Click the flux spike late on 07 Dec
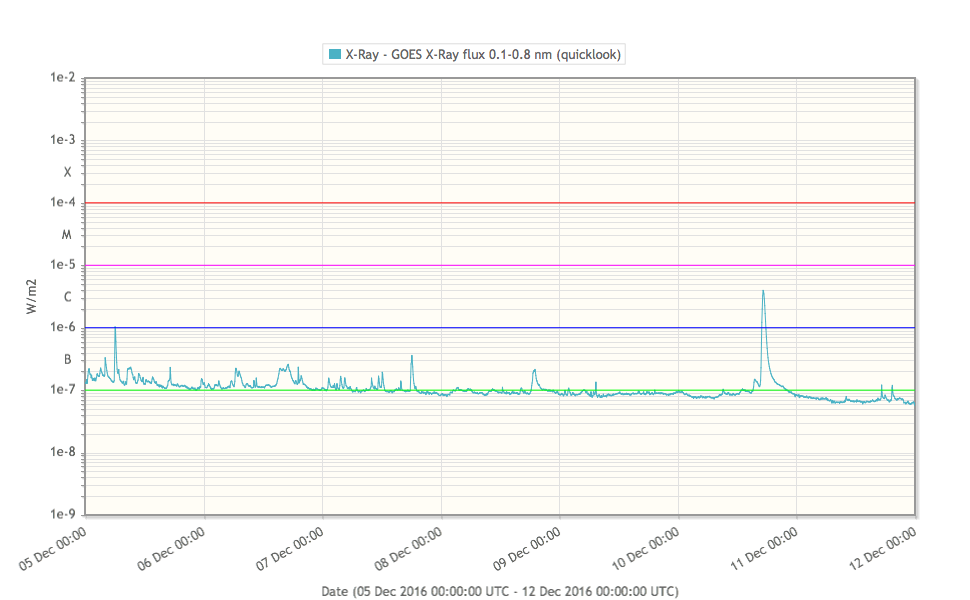The height and width of the screenshot is (600, 970). tap(412, 357)
